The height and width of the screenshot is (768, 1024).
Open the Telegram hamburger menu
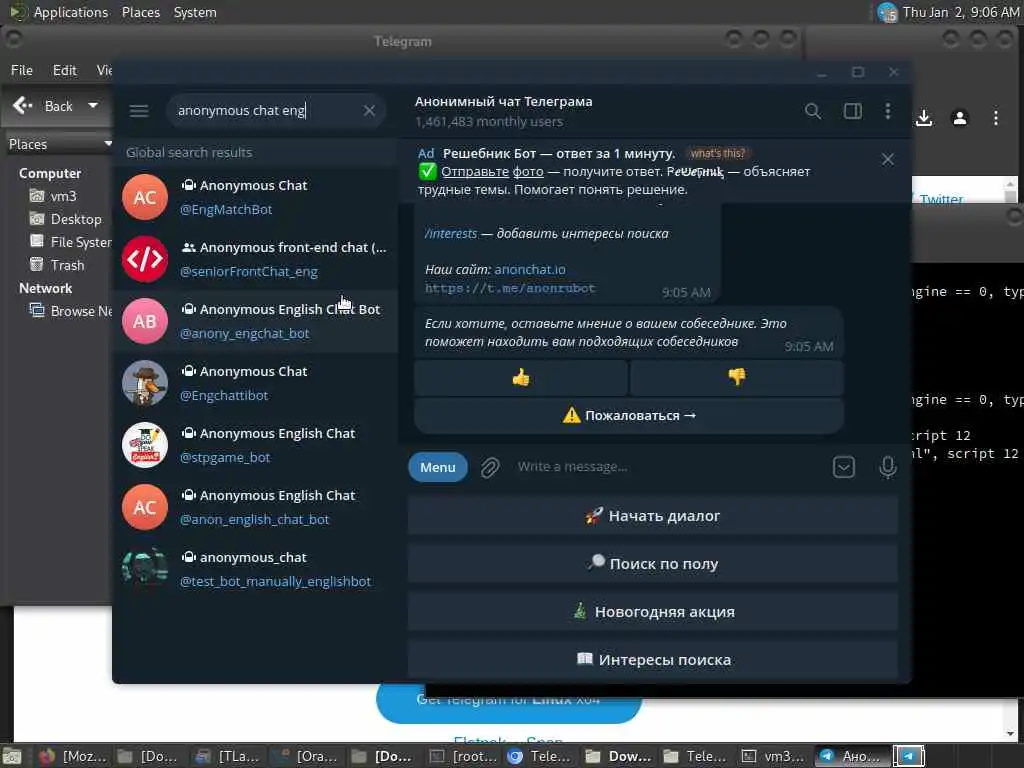point(139,110)
